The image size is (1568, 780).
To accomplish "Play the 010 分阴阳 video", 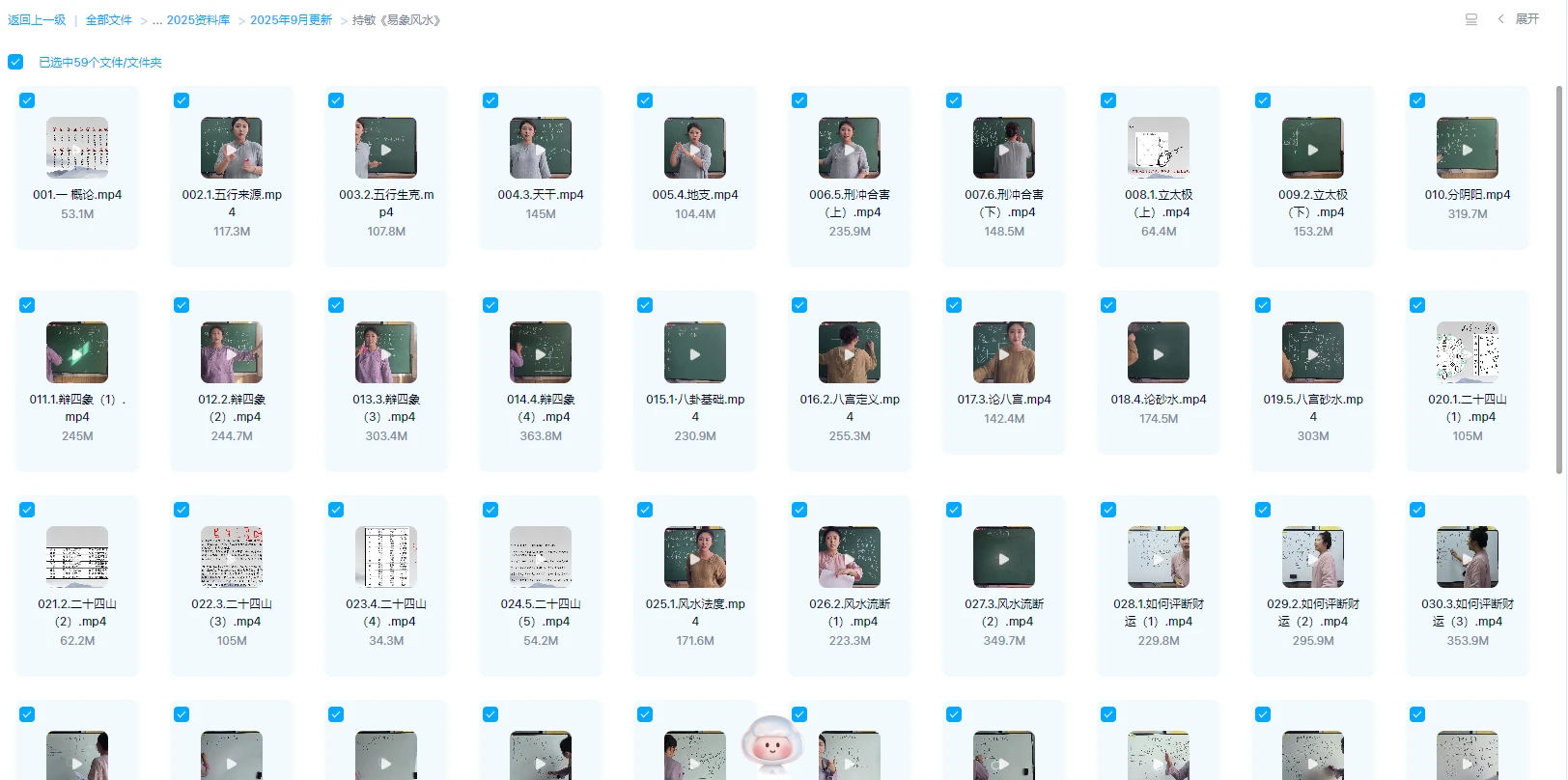I will tap(1468, 149).
